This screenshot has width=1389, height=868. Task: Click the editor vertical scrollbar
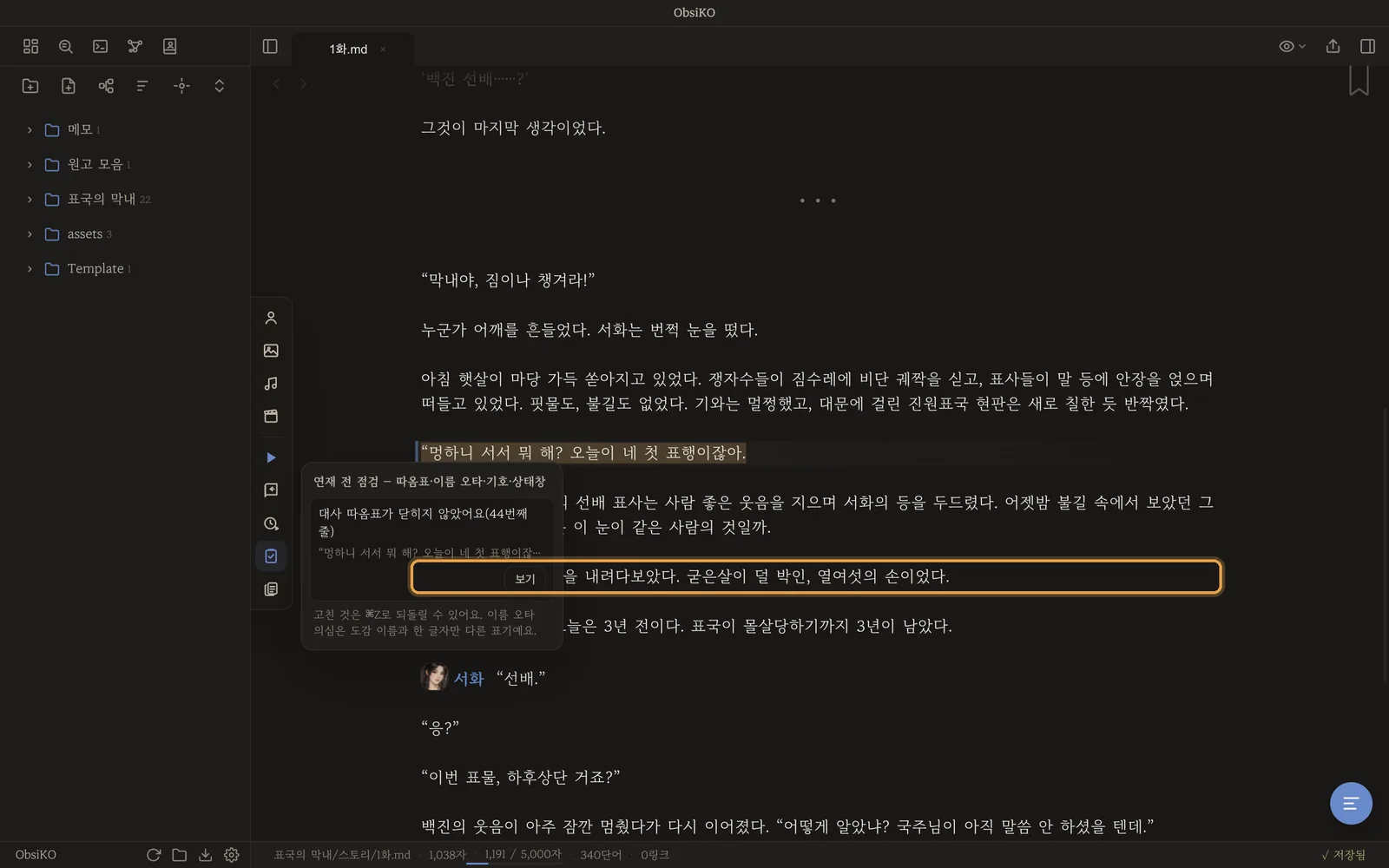pos(1384,543)
